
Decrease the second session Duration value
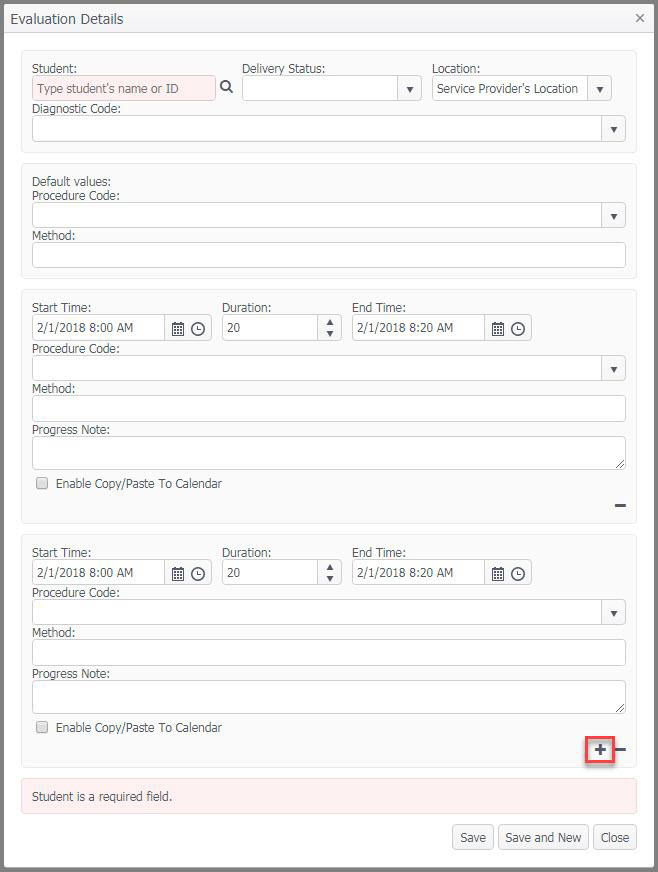[x=330, y=579]
